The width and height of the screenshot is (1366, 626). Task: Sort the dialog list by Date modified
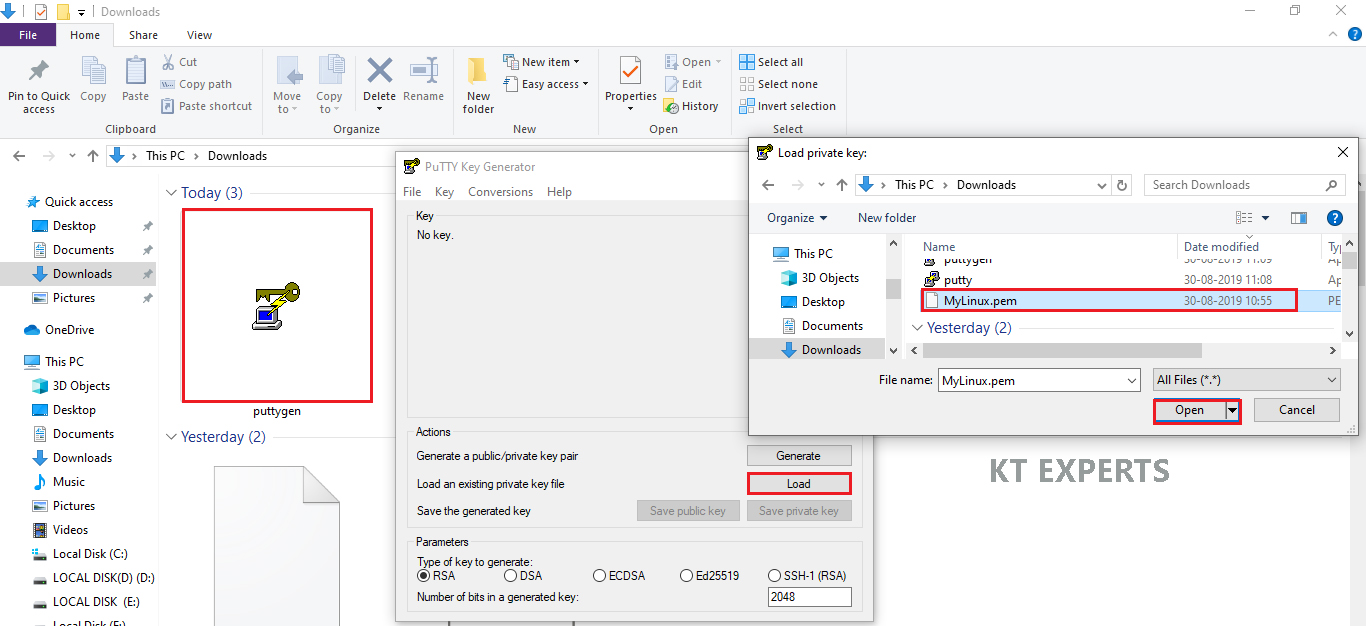(1221, 247)
